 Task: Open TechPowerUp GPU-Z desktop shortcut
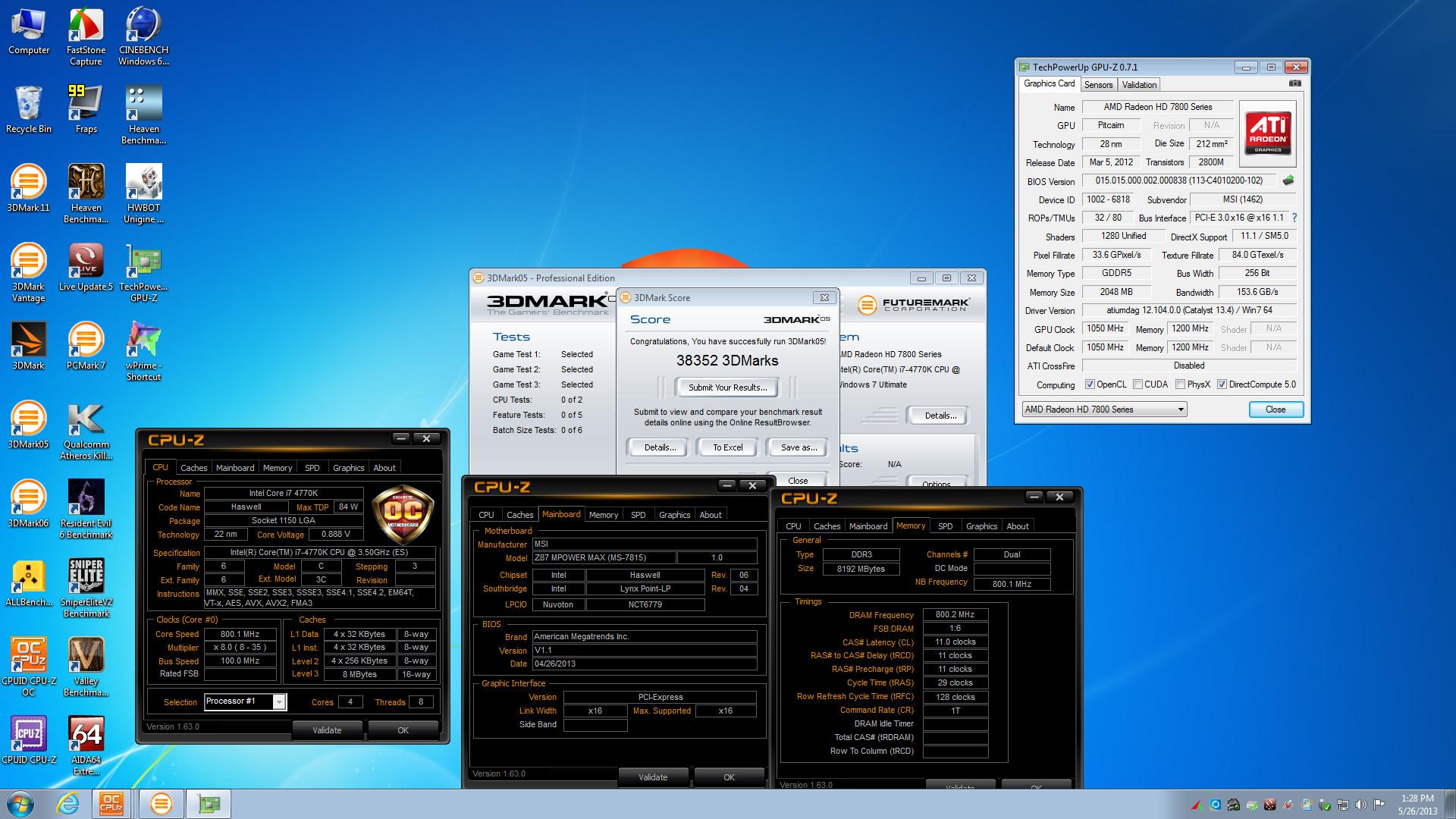(x=143, y=273)
